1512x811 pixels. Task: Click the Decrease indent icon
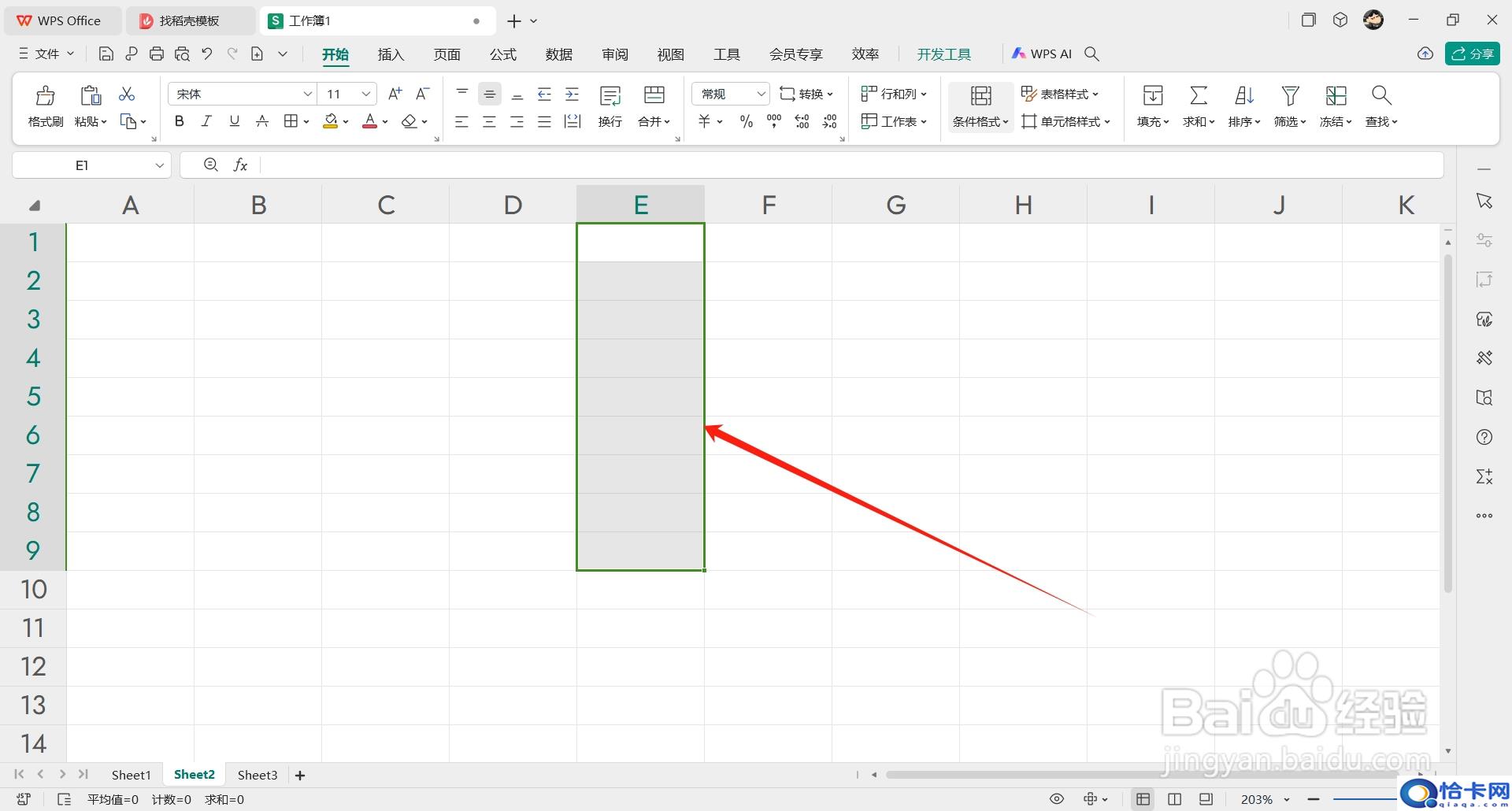coord(544,94)
